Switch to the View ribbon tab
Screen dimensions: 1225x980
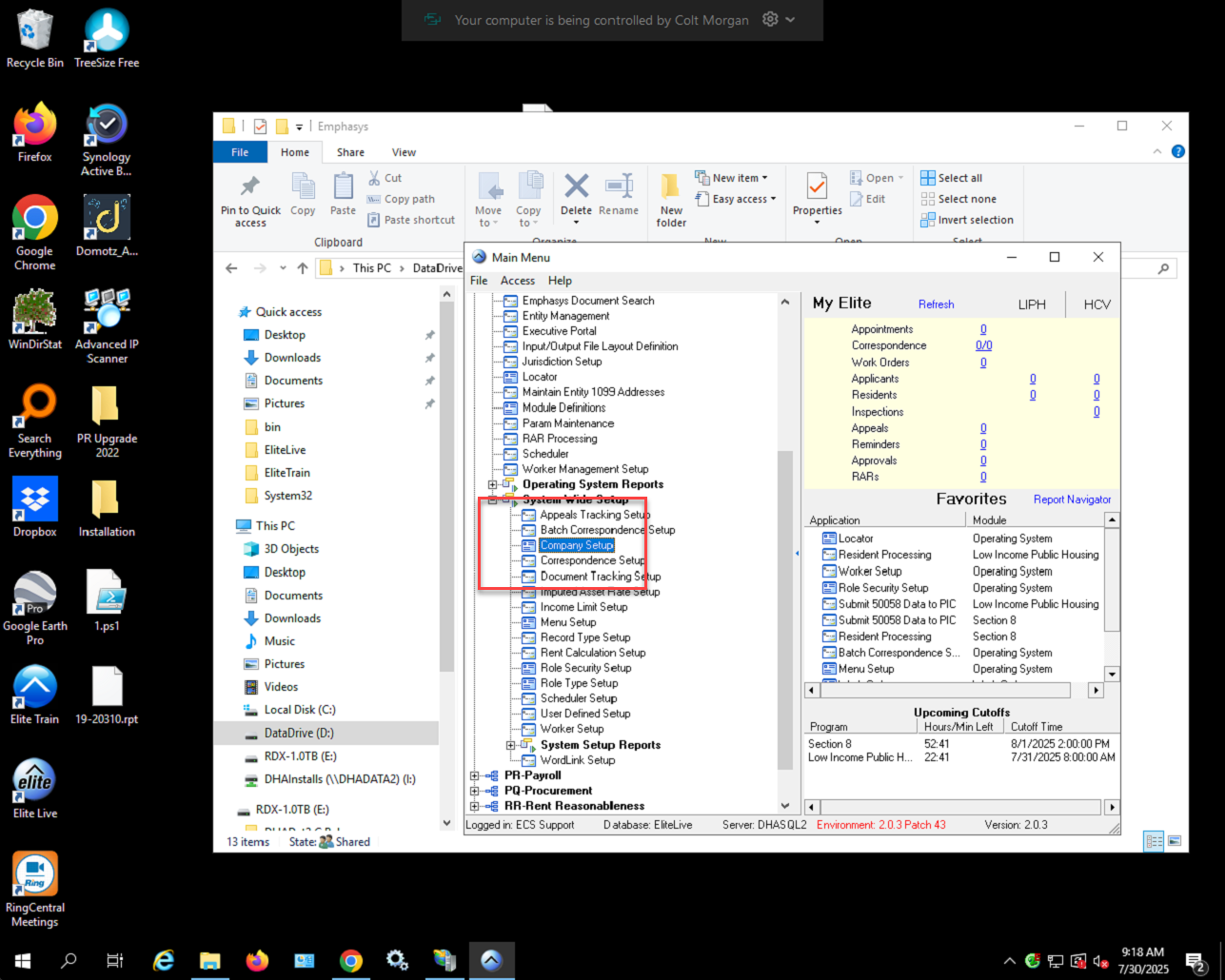404,152
